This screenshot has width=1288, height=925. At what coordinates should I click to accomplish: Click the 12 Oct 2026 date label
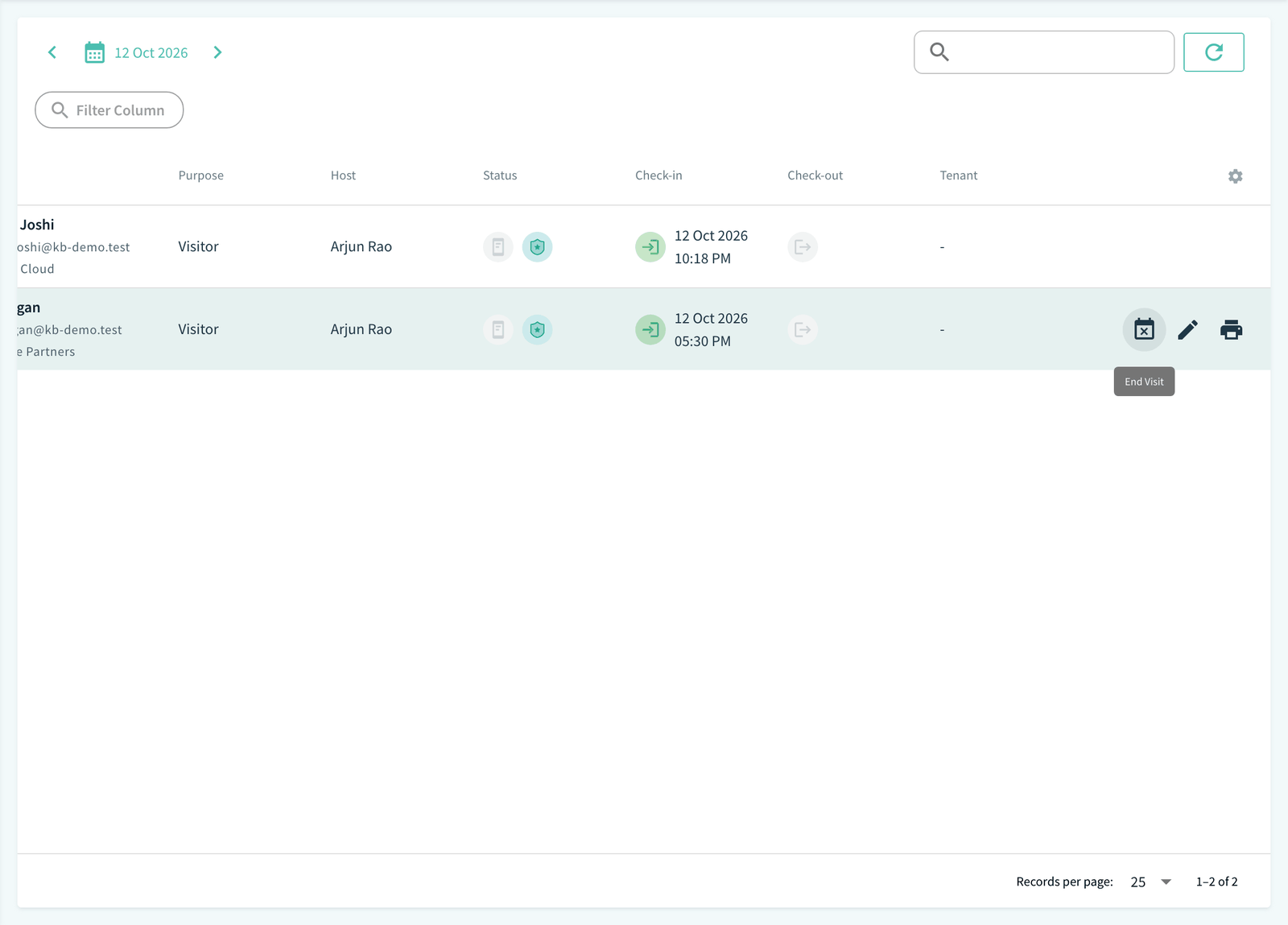click(151, 53)
